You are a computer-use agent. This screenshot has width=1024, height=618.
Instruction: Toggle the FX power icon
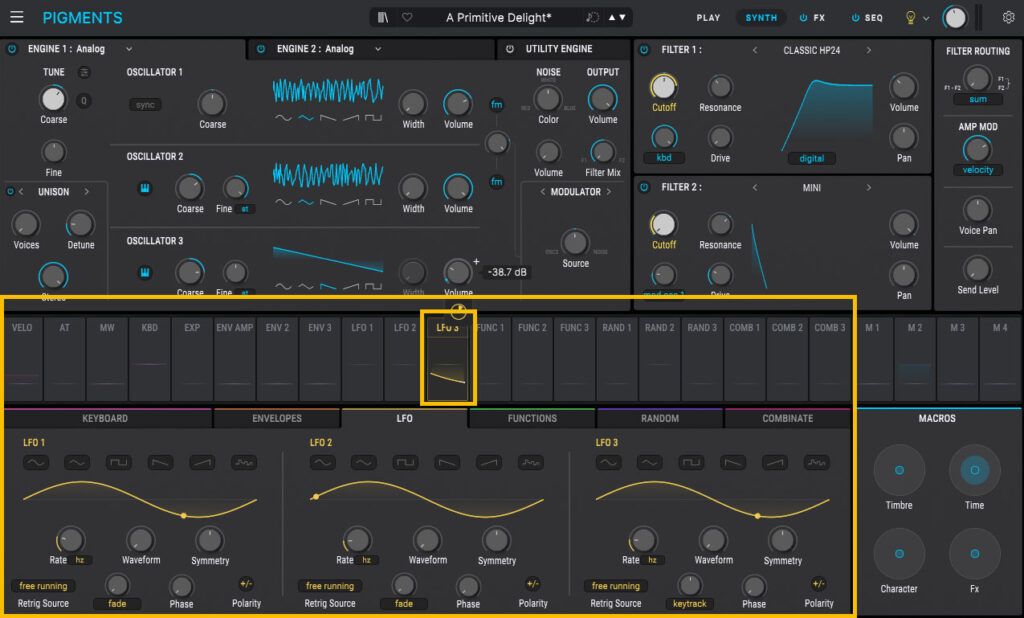[803, 18]
